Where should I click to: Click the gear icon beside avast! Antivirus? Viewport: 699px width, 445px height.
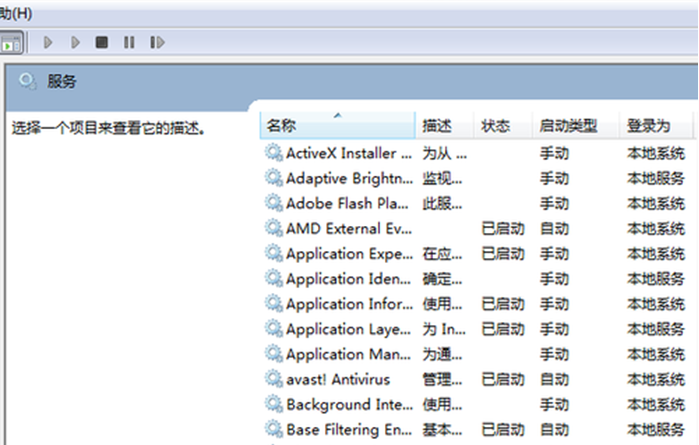(x=273, y=379)
